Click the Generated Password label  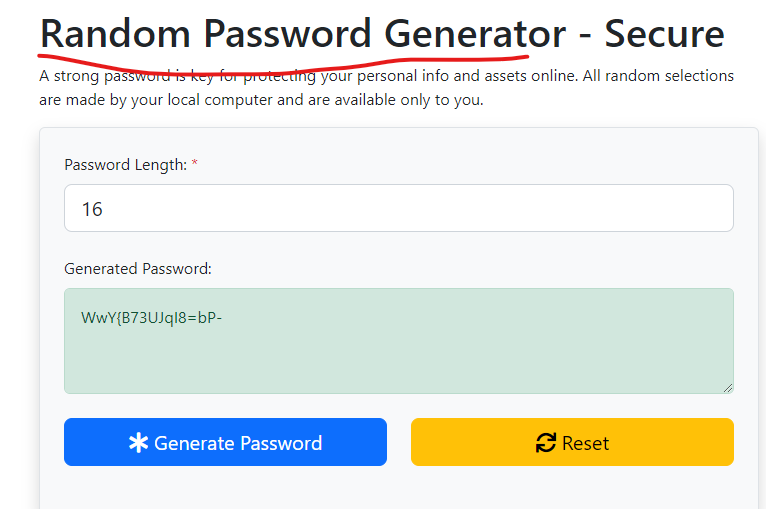click(138, 268)
